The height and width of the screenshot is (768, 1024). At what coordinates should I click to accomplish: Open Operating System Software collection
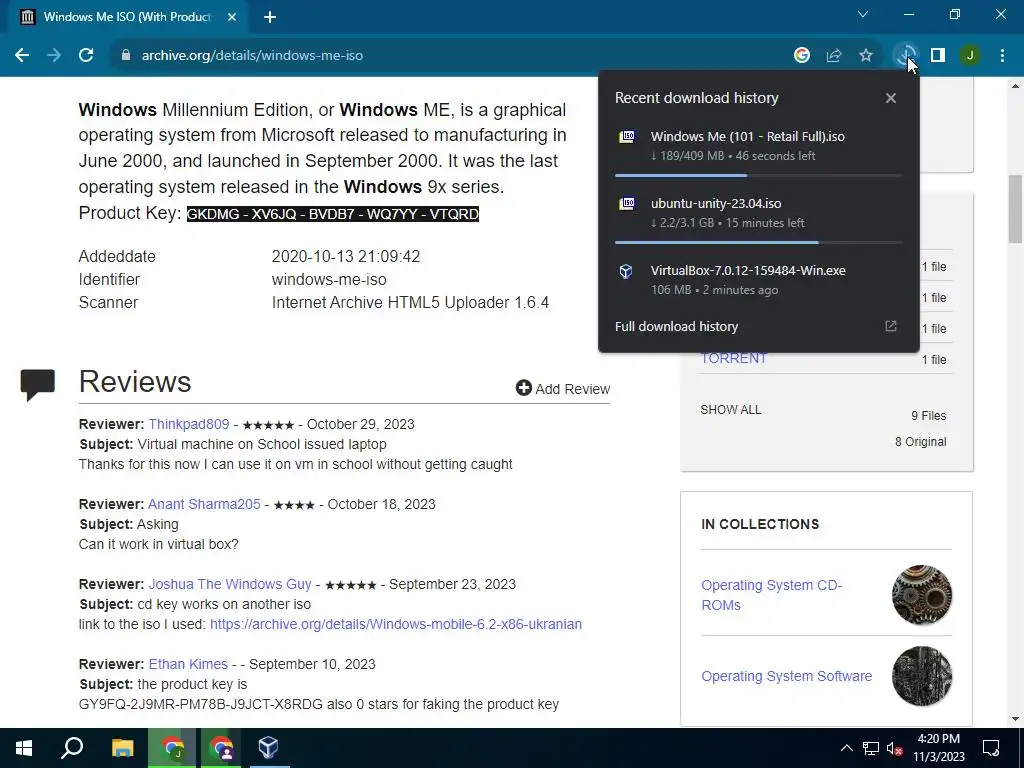[x=786, y=676]
